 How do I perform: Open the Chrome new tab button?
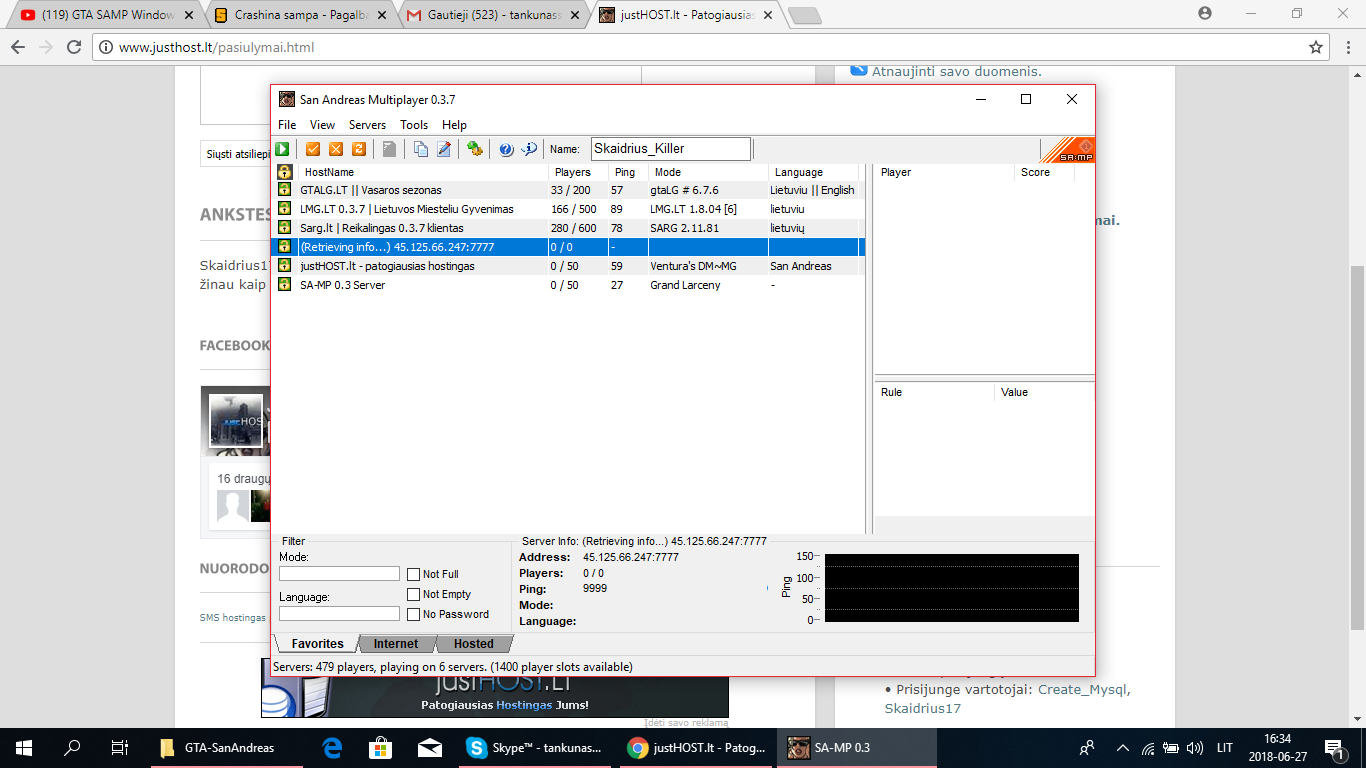coord(804,15)
